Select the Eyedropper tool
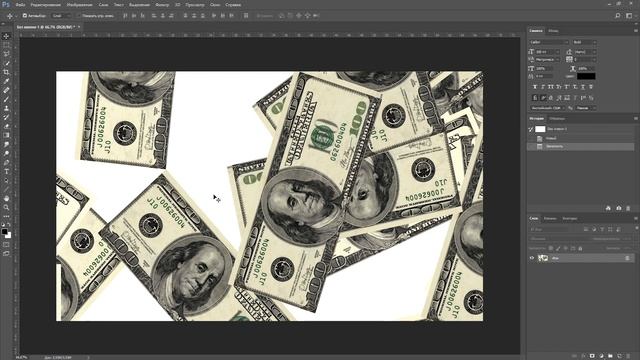This screenshot has height=360, width=640. pyautogui.click(x=6, y=81)
